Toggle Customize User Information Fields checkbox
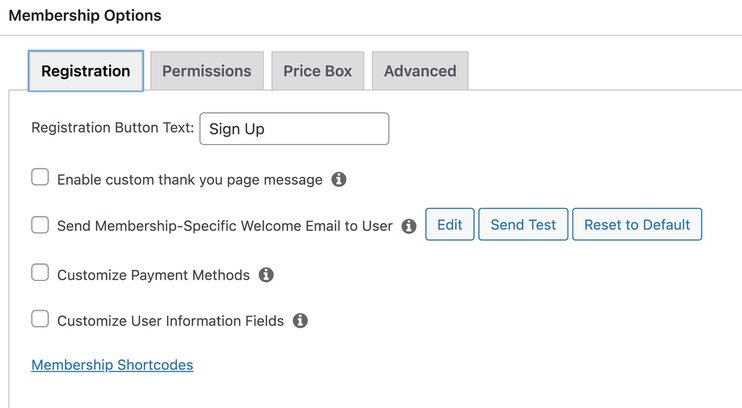Viewport: 742px width, 408px height. 40,320
